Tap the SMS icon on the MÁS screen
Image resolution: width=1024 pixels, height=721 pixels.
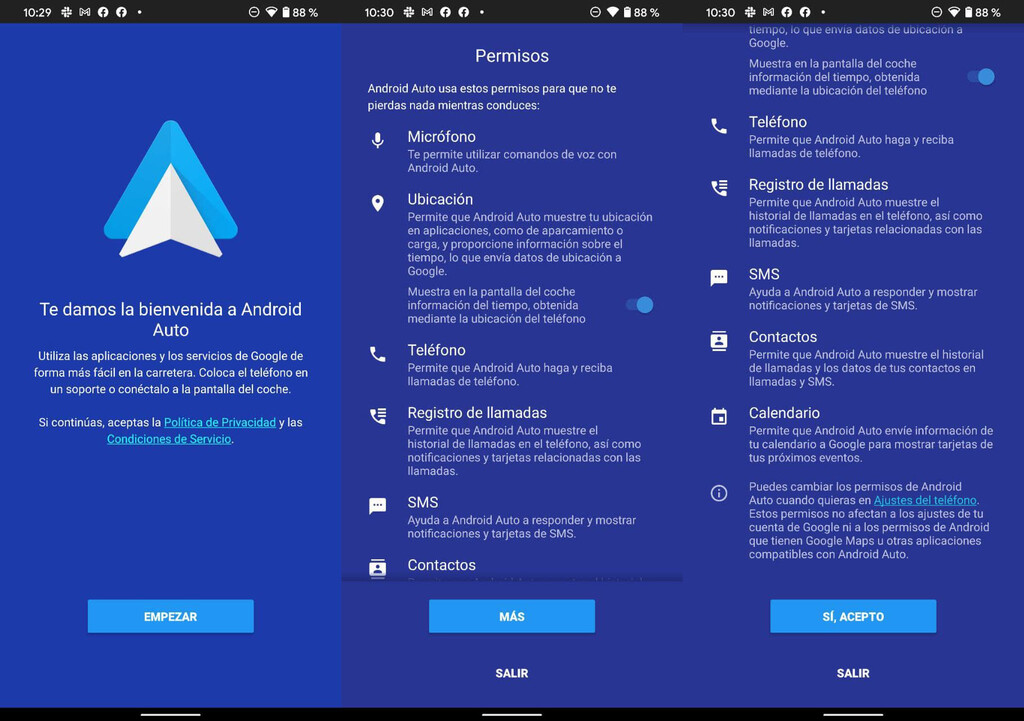[378, 506]
